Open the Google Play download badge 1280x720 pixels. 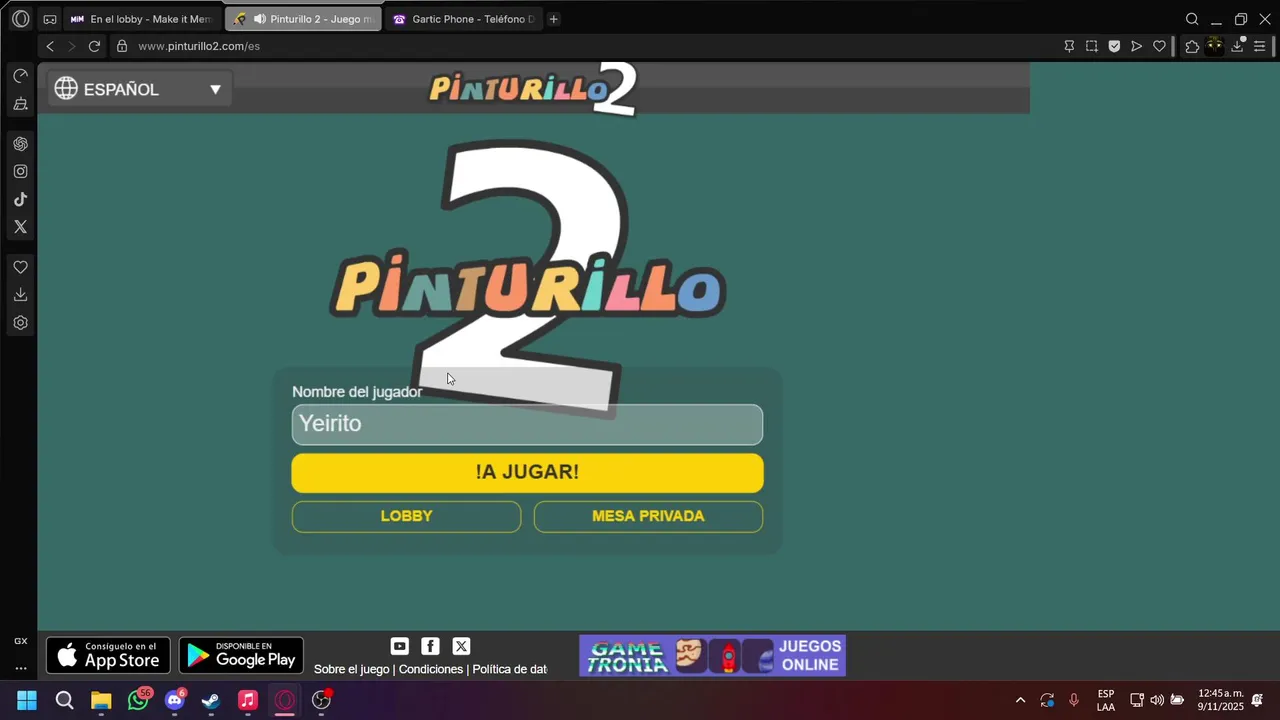tap(241, 655)
